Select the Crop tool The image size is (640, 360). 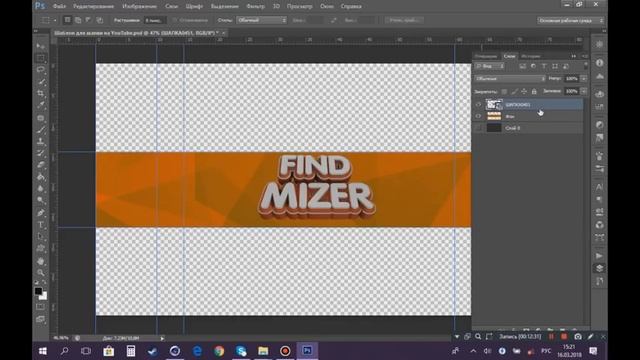[40, 93]
